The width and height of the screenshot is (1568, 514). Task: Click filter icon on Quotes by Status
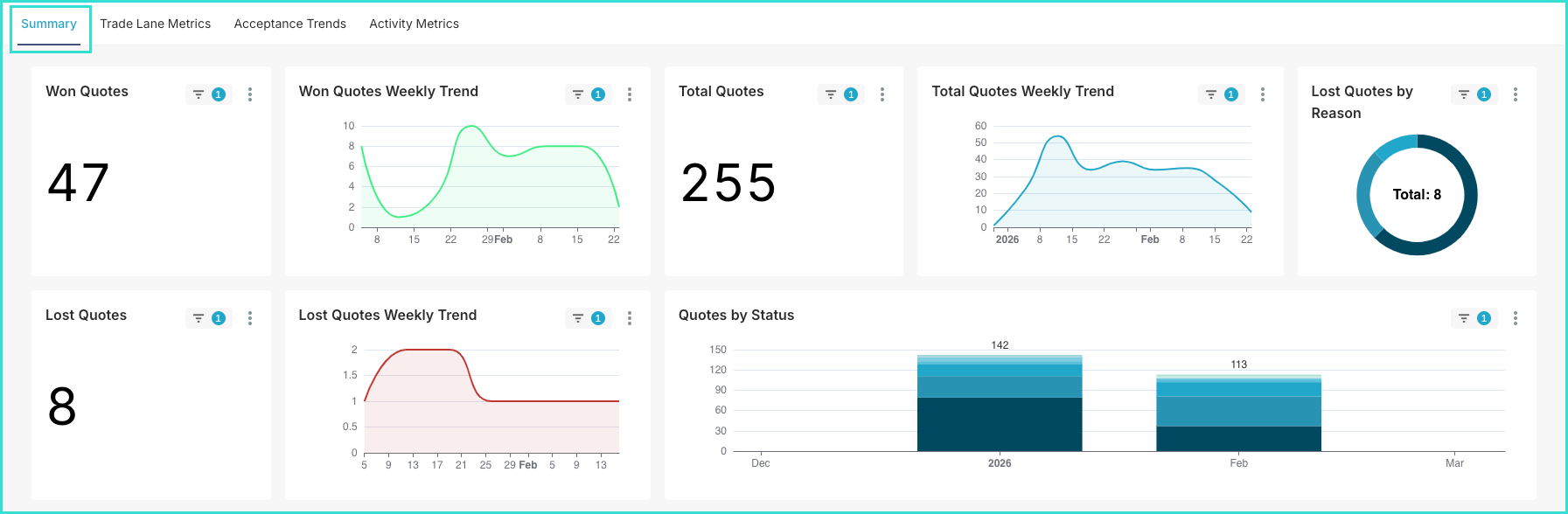[x=1464, y=318]
